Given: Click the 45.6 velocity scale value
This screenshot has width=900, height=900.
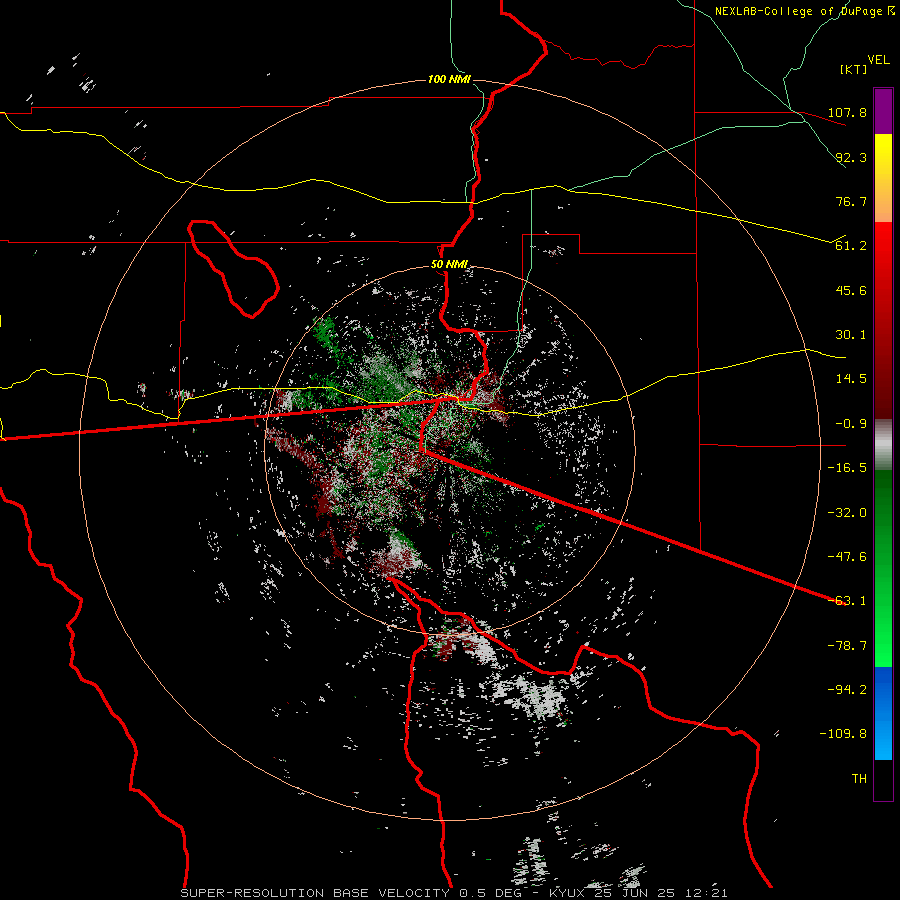Looking at the screenshot, I should click(851, 290).
